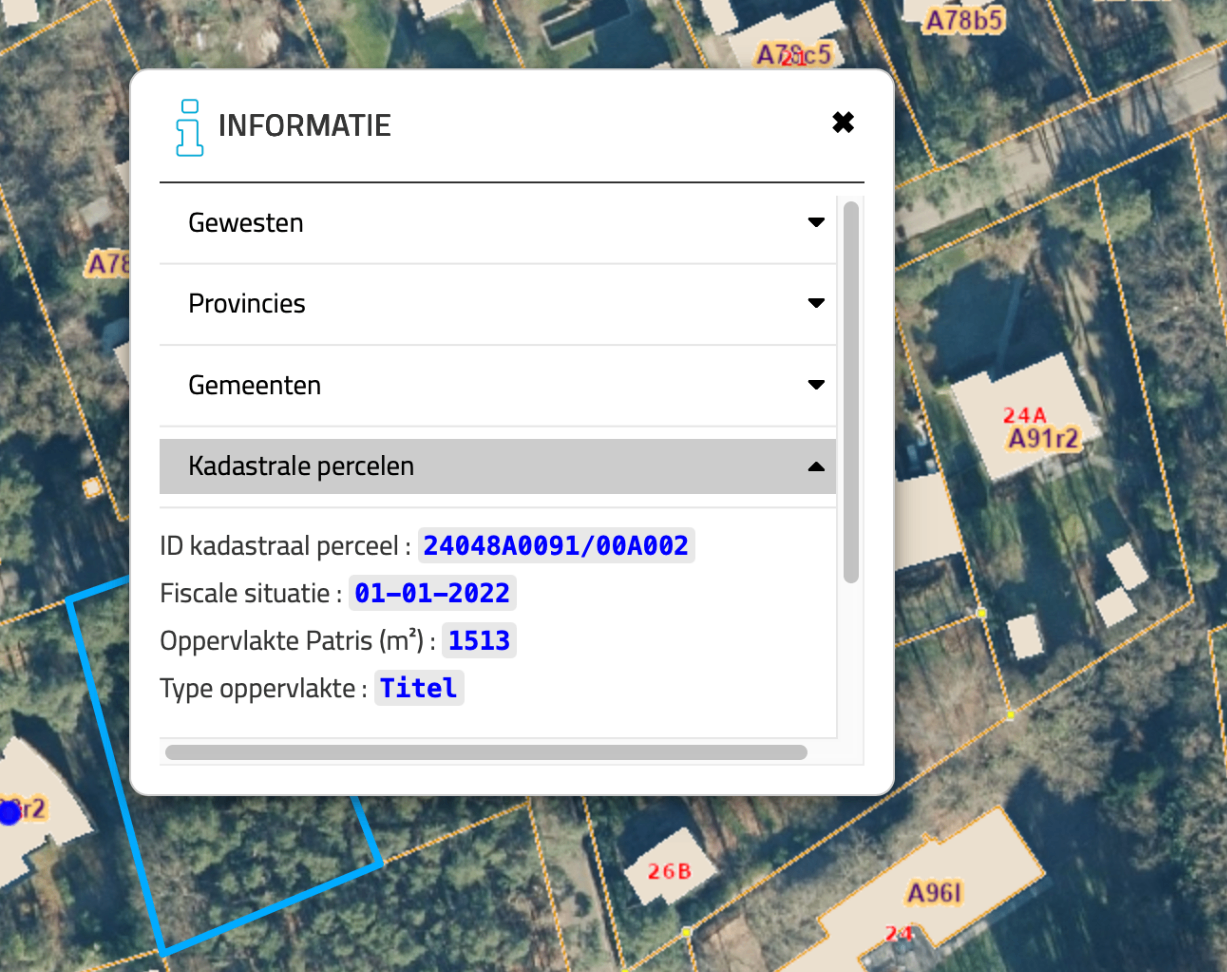Click parcel label A91r2 on map
This screenshot has width=1227, height=972.
click(x=1043, y=439)
